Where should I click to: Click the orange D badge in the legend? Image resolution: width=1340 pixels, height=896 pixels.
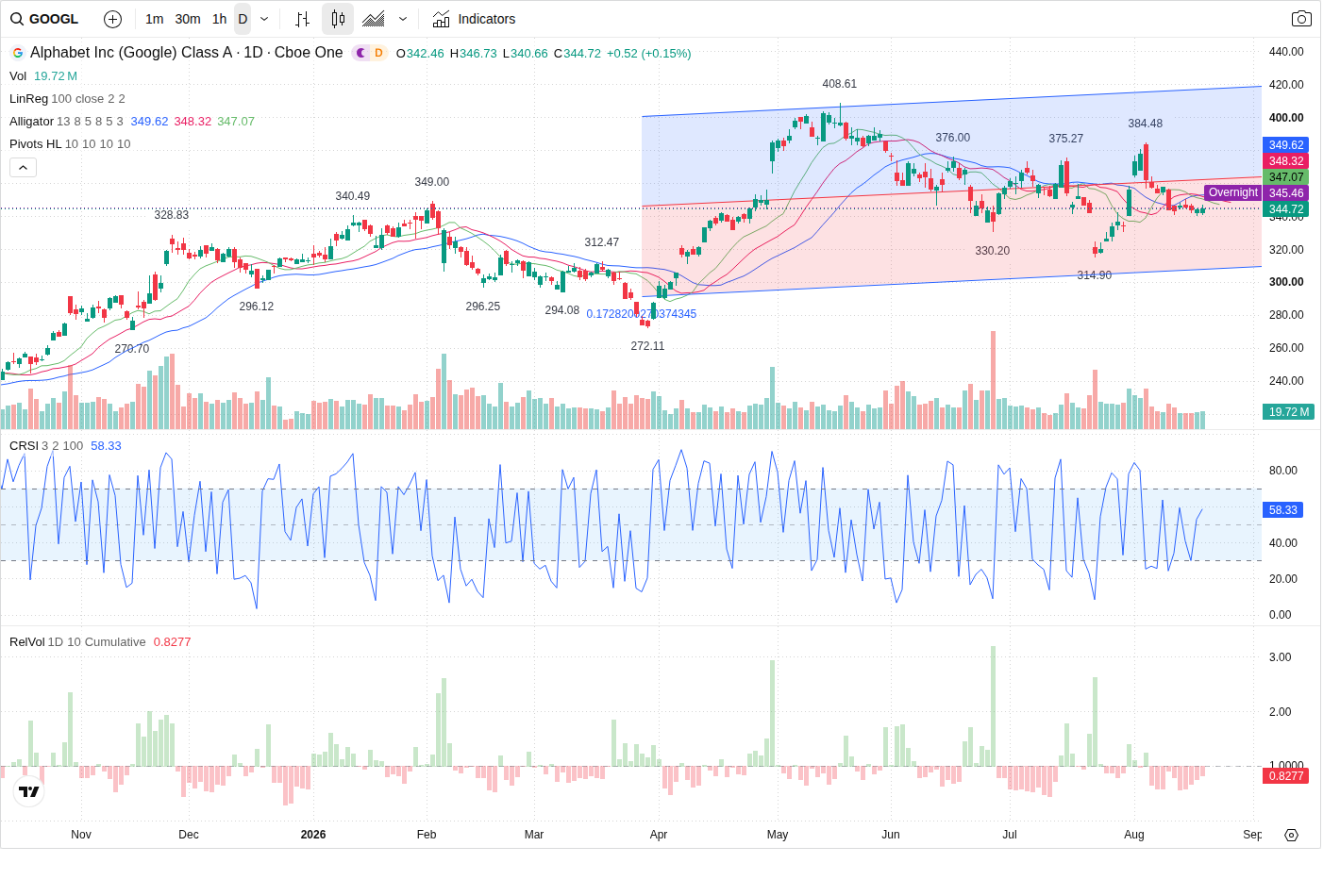click(378, 53)
